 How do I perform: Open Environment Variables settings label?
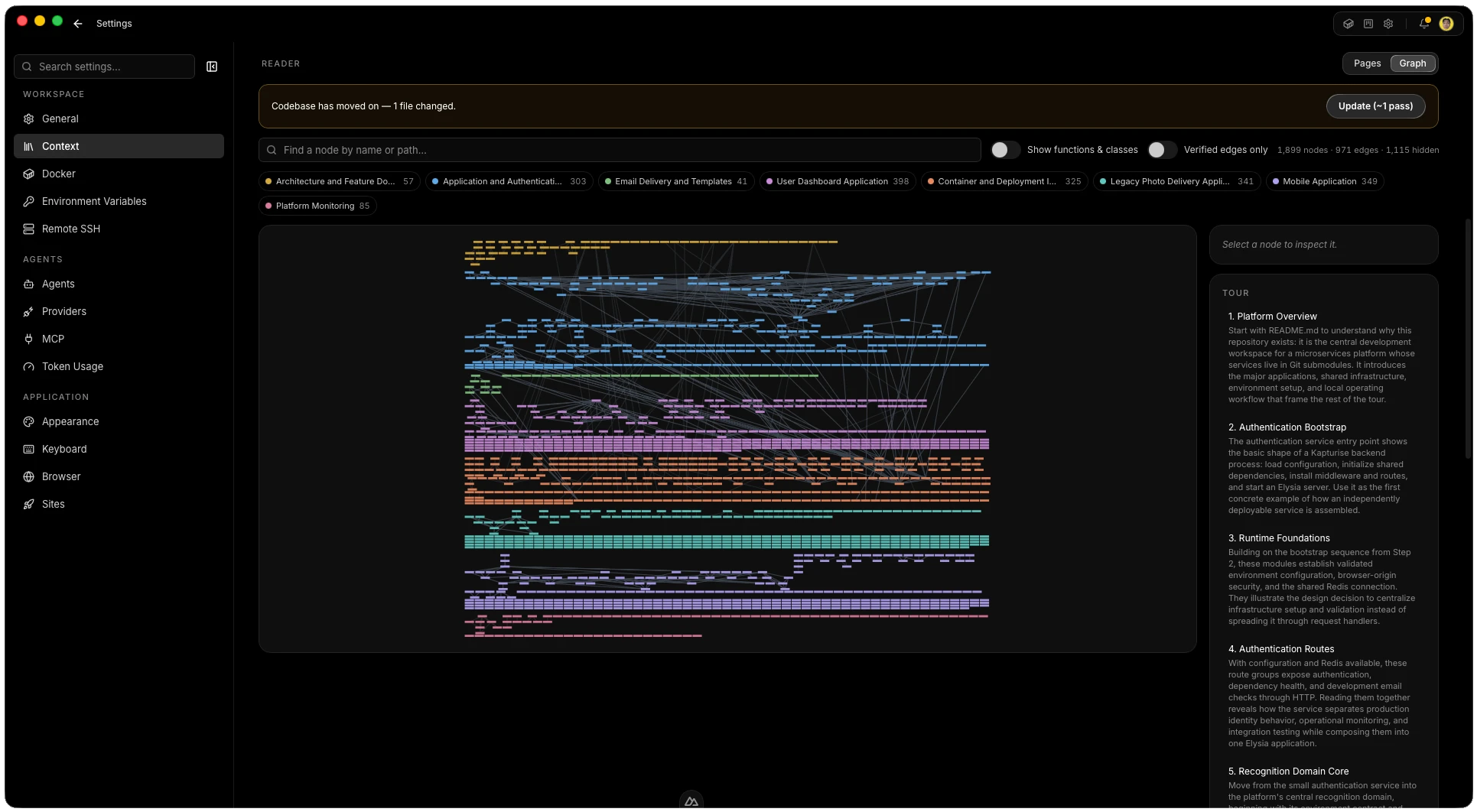(94, 201)
